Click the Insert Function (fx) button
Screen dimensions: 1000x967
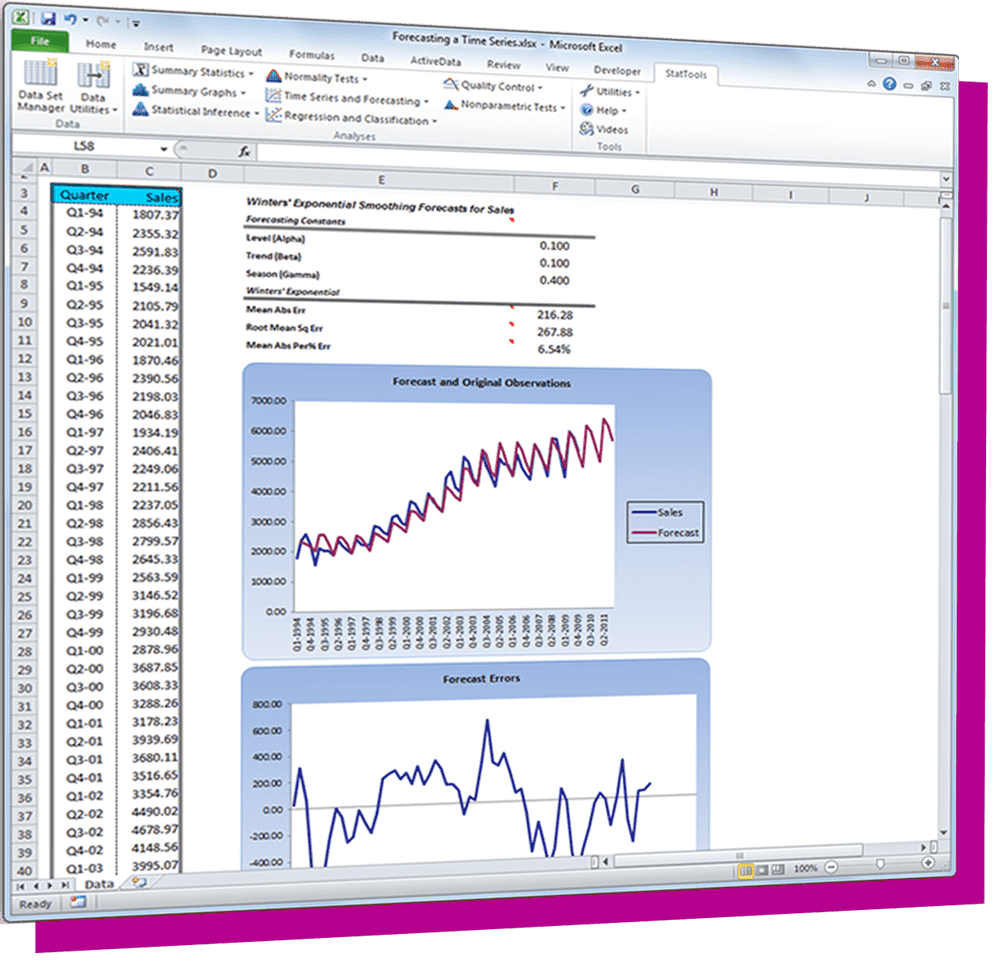(242, 152)
